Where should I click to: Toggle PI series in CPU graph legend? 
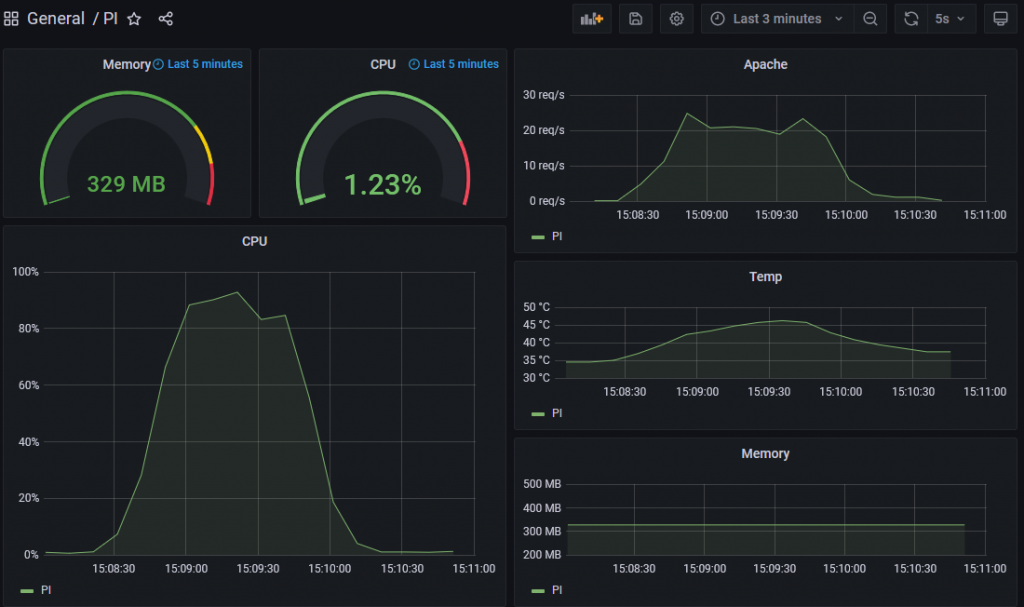click(x=46, y=590)
